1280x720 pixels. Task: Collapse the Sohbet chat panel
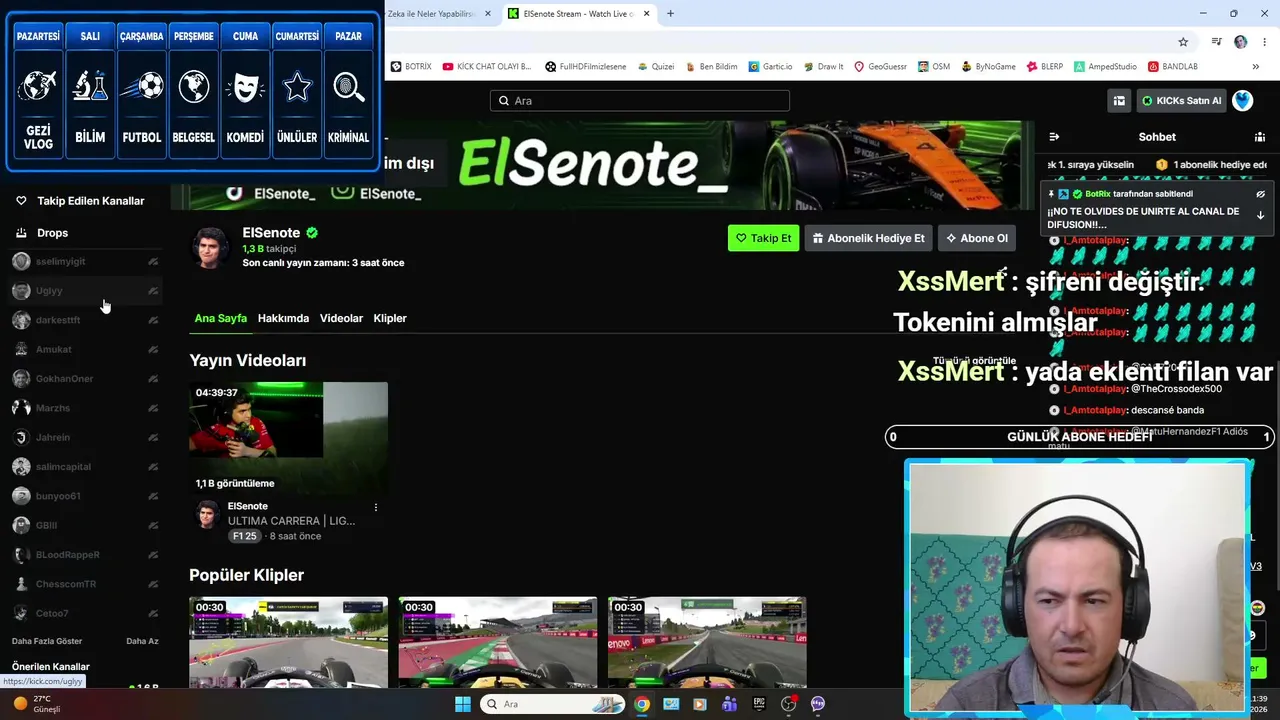[x=1054, y=137]
